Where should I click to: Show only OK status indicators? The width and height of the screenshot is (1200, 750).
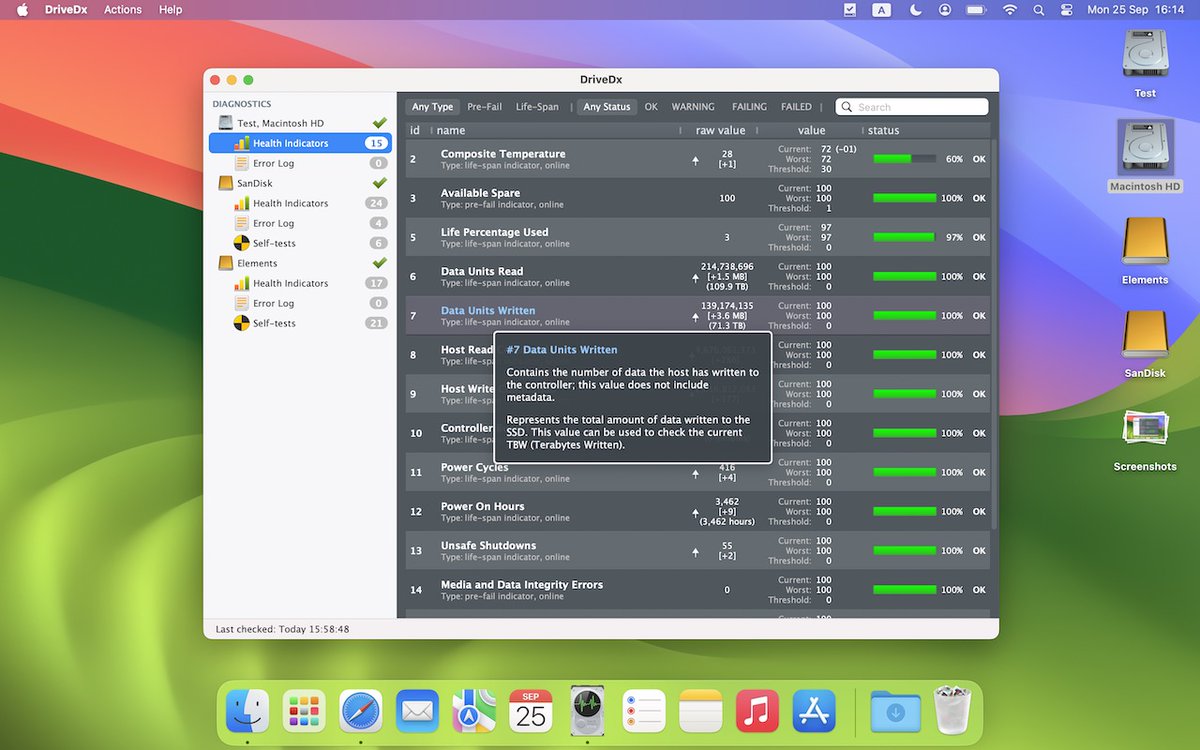(651, 107)
